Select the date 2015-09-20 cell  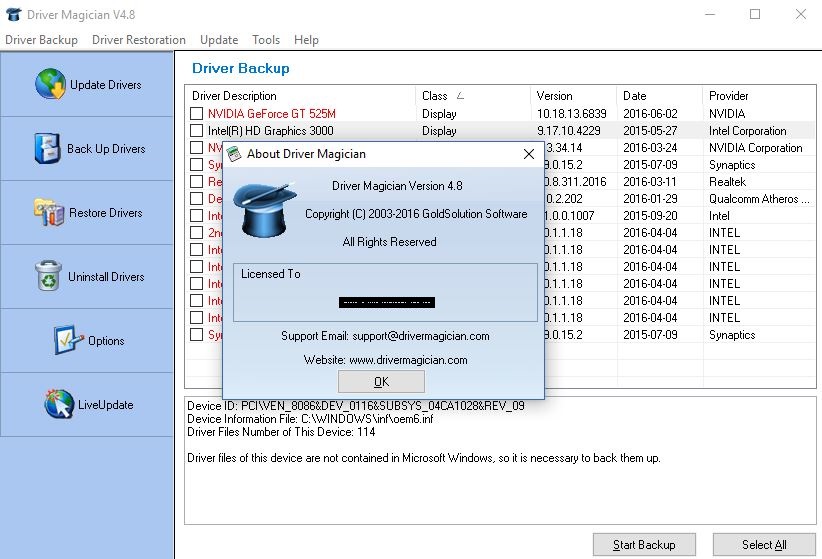pyautogui.click(x=650, y=216)
